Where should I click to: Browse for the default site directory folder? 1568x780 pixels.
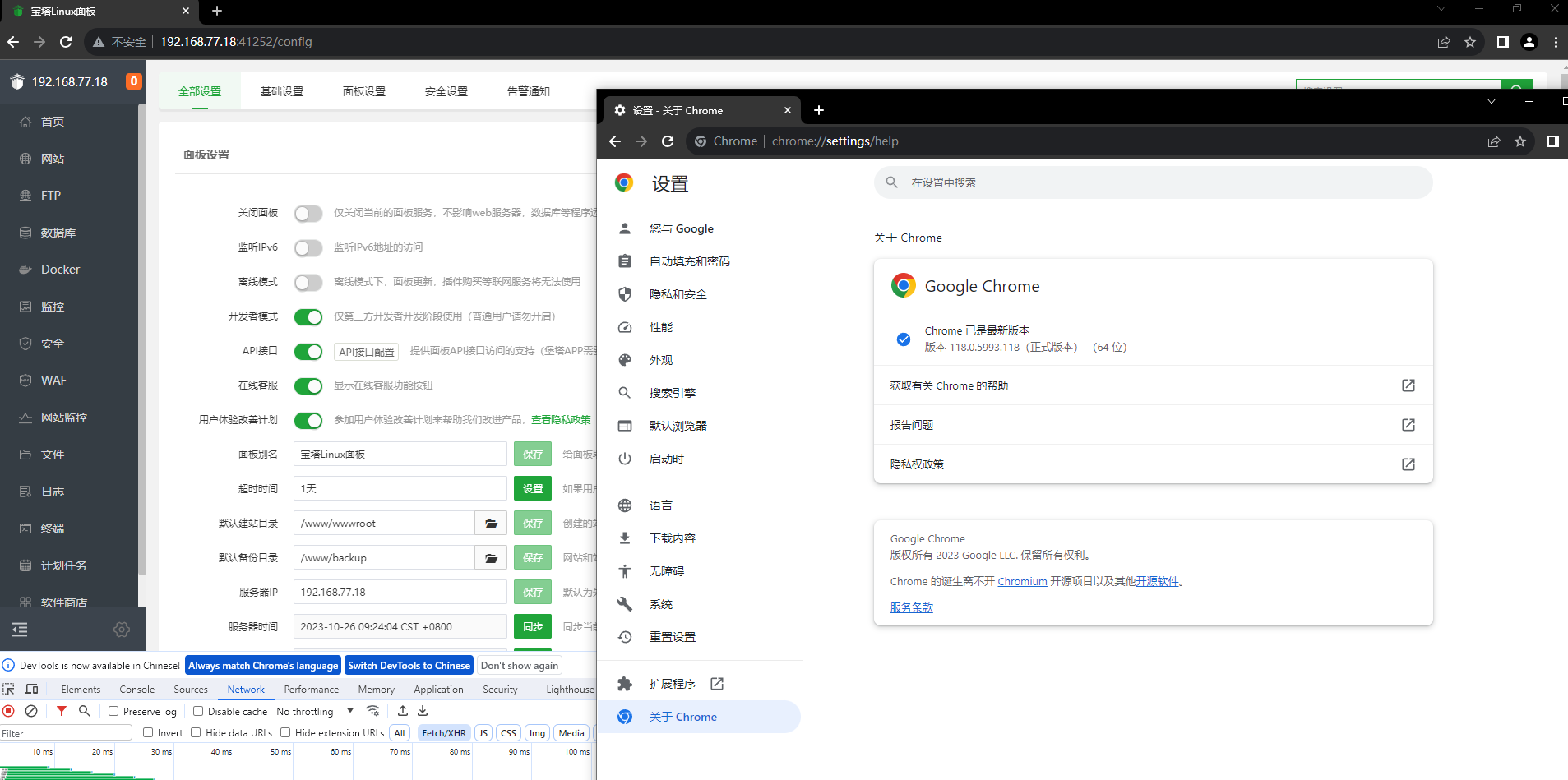(491, 523)
